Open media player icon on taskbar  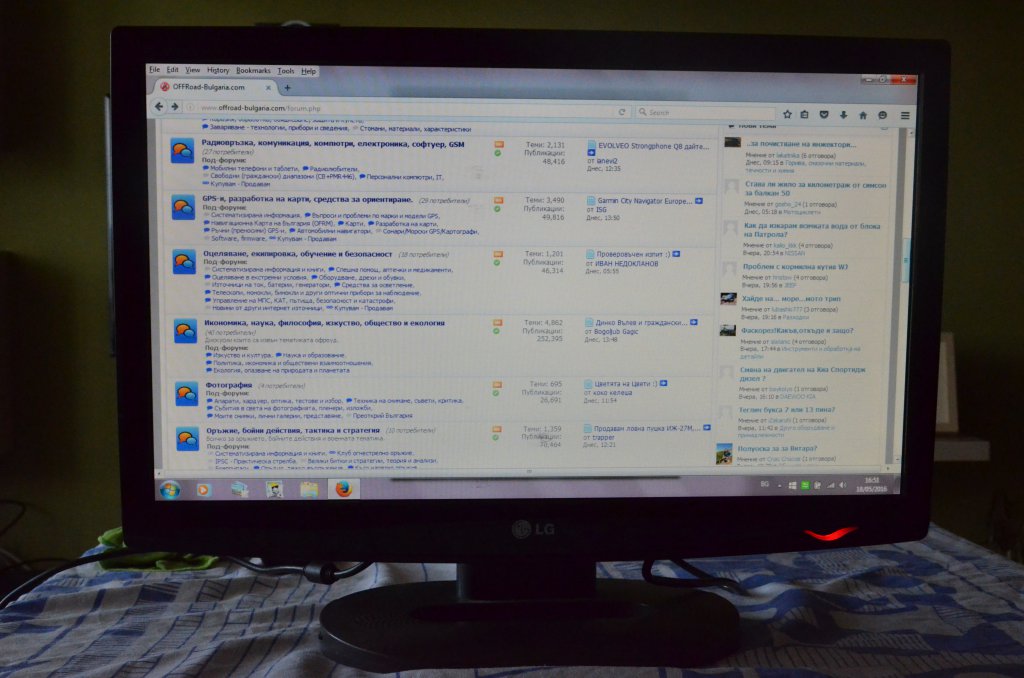[204, 489]
